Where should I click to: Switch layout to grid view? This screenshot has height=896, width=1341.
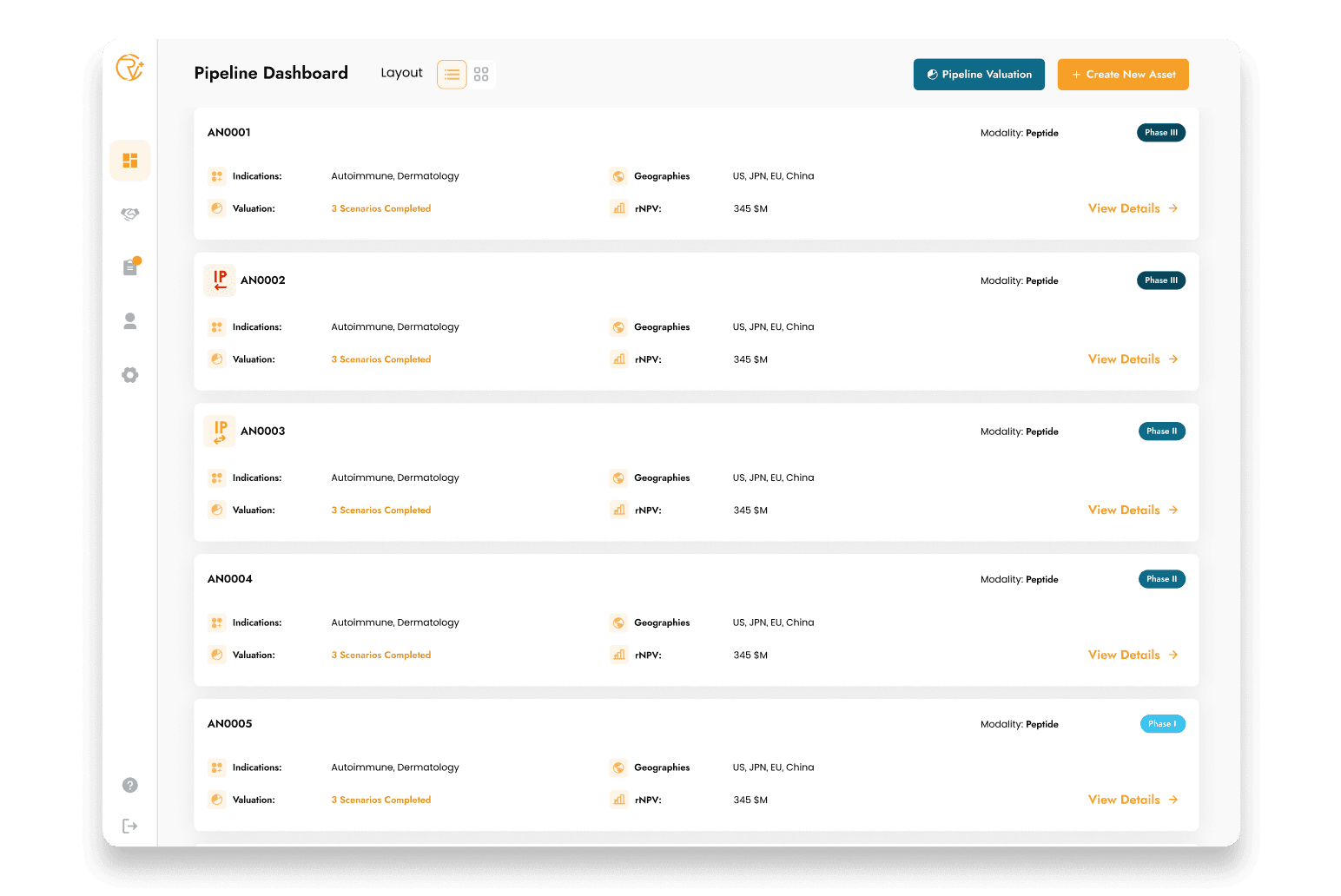(x=481, y=74)
